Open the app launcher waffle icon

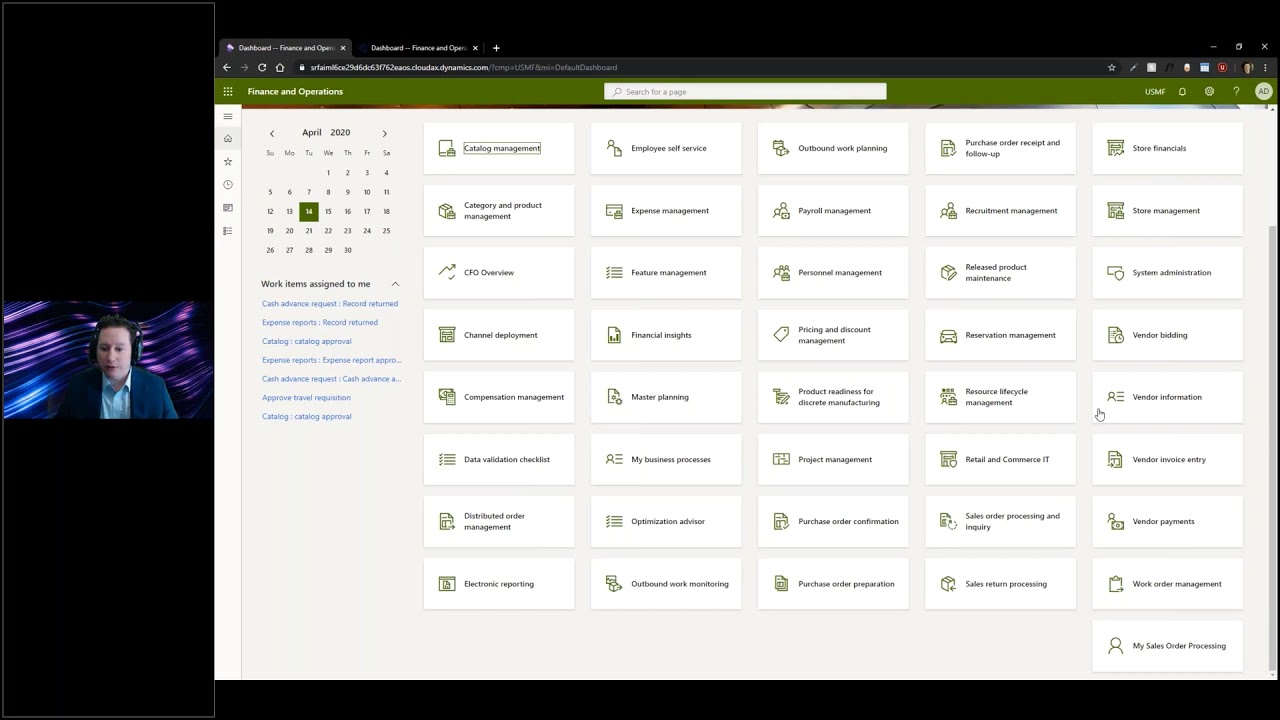tap(228, 91)
